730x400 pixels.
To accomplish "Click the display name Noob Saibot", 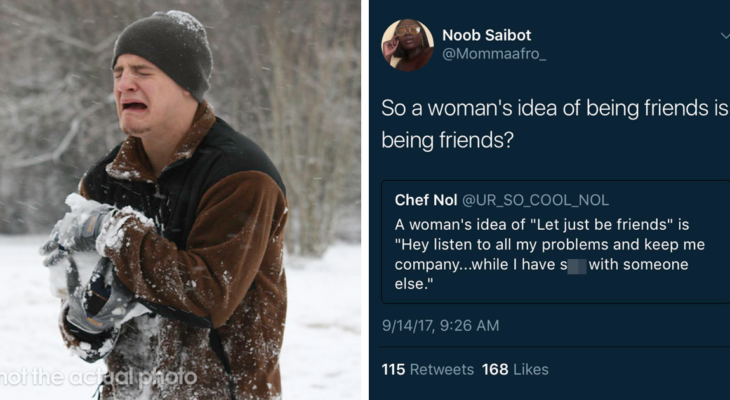I will [x=488, y=35].
